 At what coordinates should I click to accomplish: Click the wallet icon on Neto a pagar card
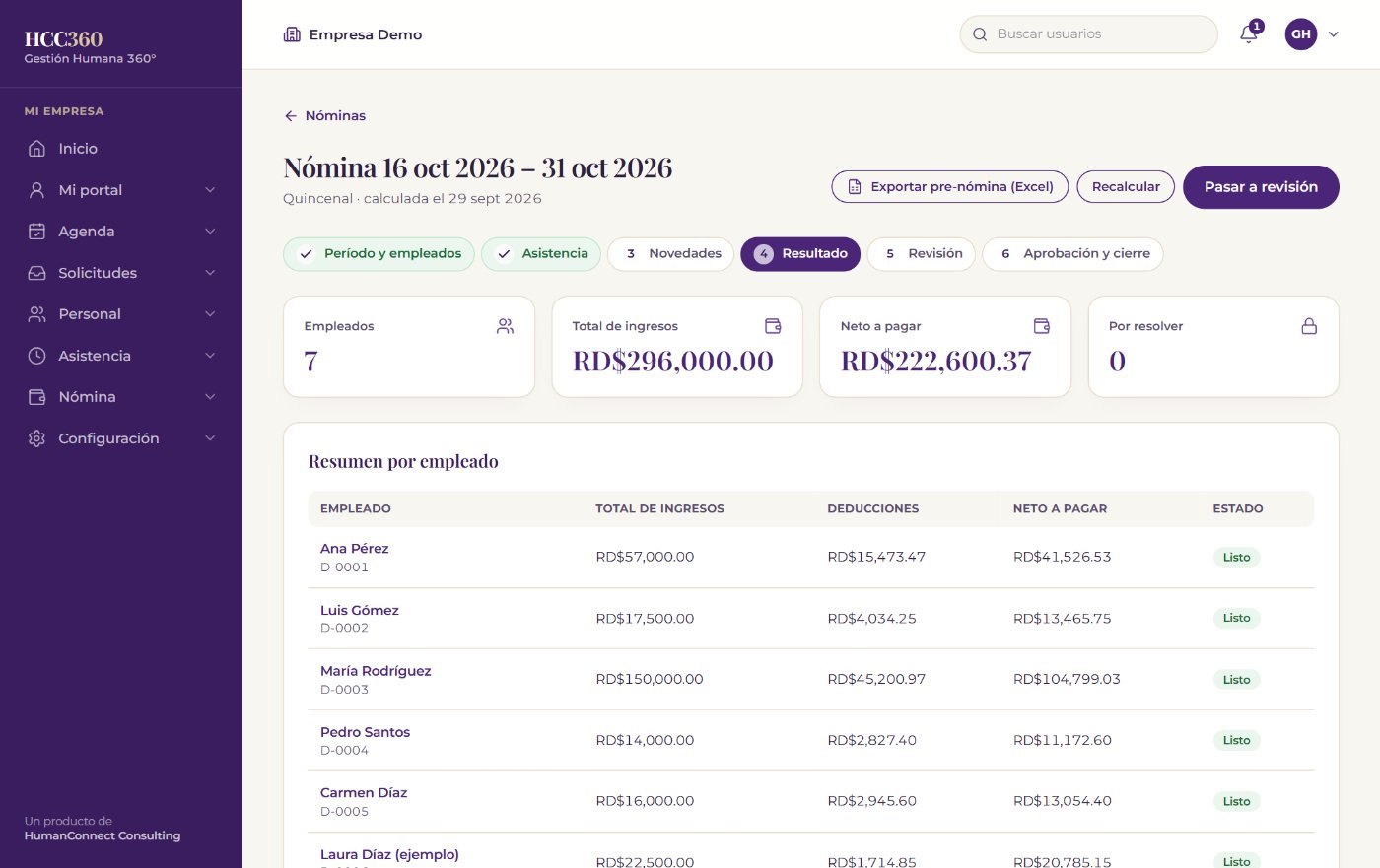coord(1041,326)
